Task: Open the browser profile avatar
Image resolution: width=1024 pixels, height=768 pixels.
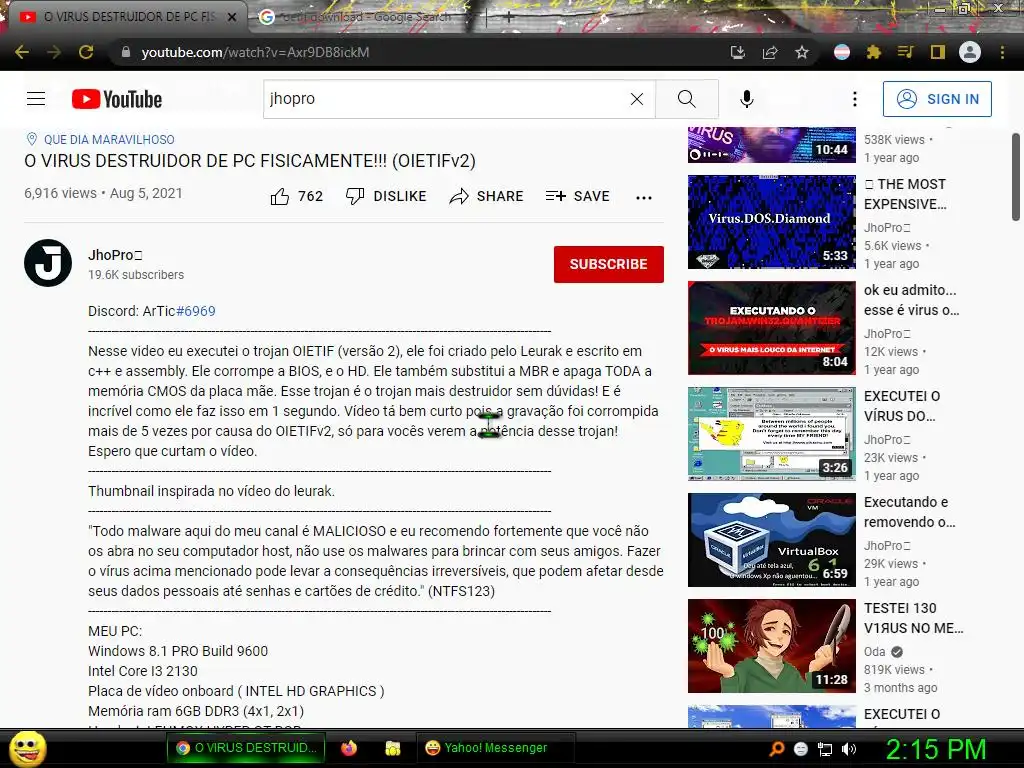Action: pyautogui.click(x=970, y=52)
